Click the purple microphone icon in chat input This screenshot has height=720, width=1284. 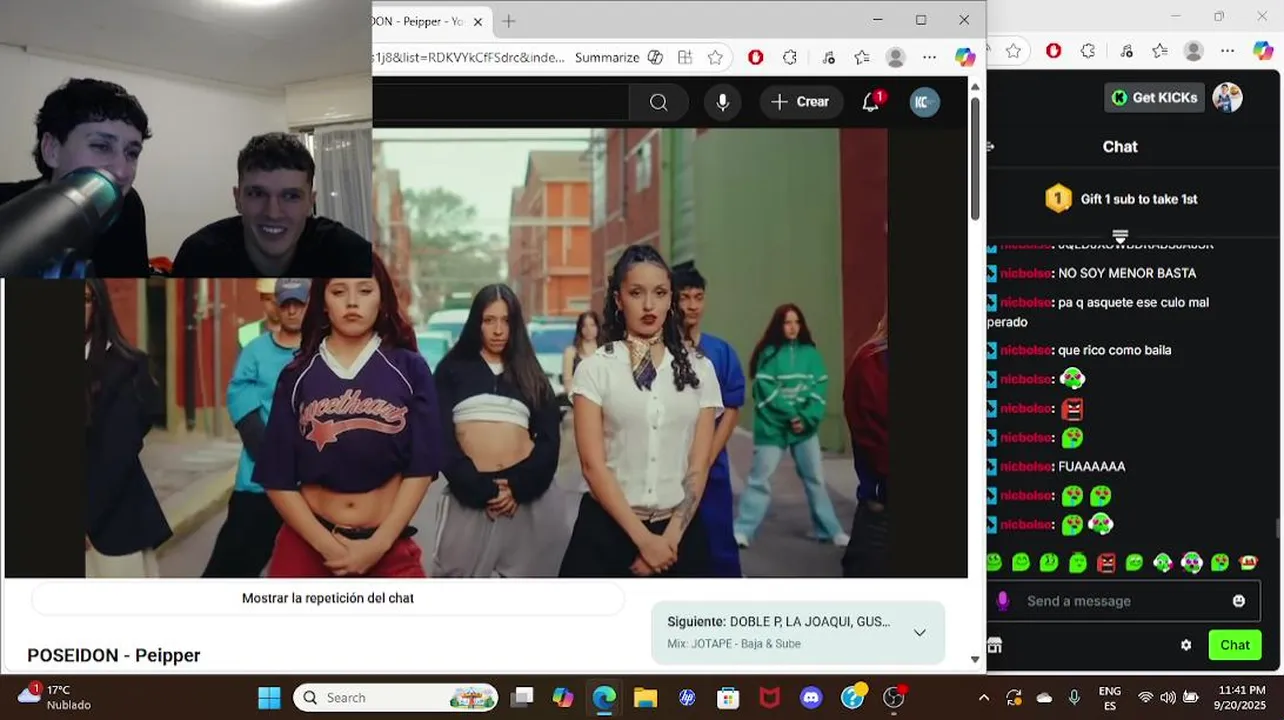(1003, 601)
